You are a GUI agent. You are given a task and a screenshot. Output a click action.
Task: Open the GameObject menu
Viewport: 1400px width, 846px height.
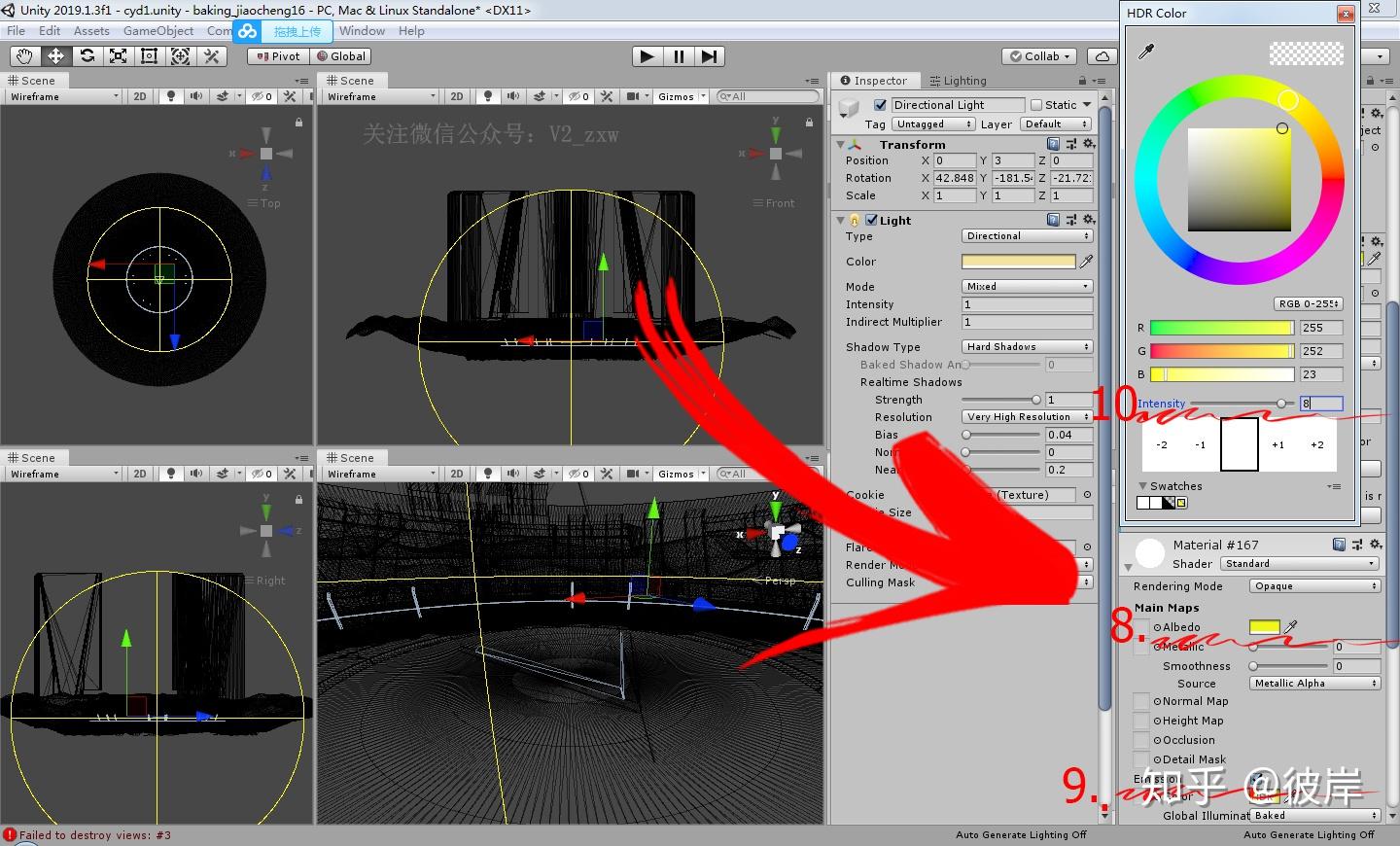point(158,31)
